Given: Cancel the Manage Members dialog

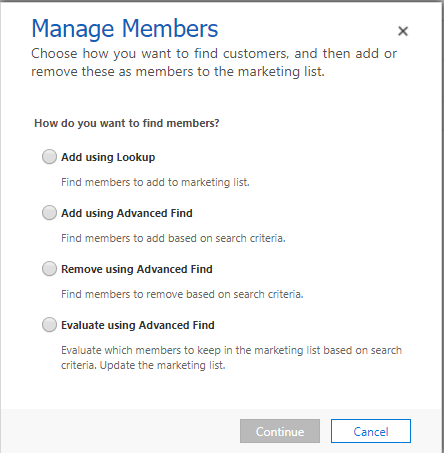Looking at the screenshot, I should [371, 431].
